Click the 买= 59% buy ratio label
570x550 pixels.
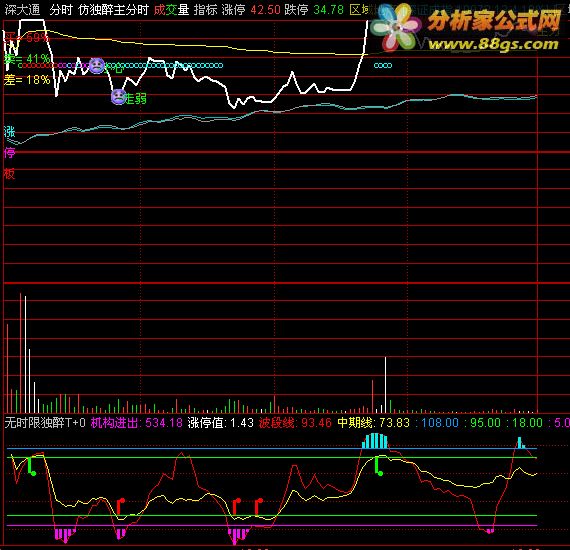(x=26, y=37)
